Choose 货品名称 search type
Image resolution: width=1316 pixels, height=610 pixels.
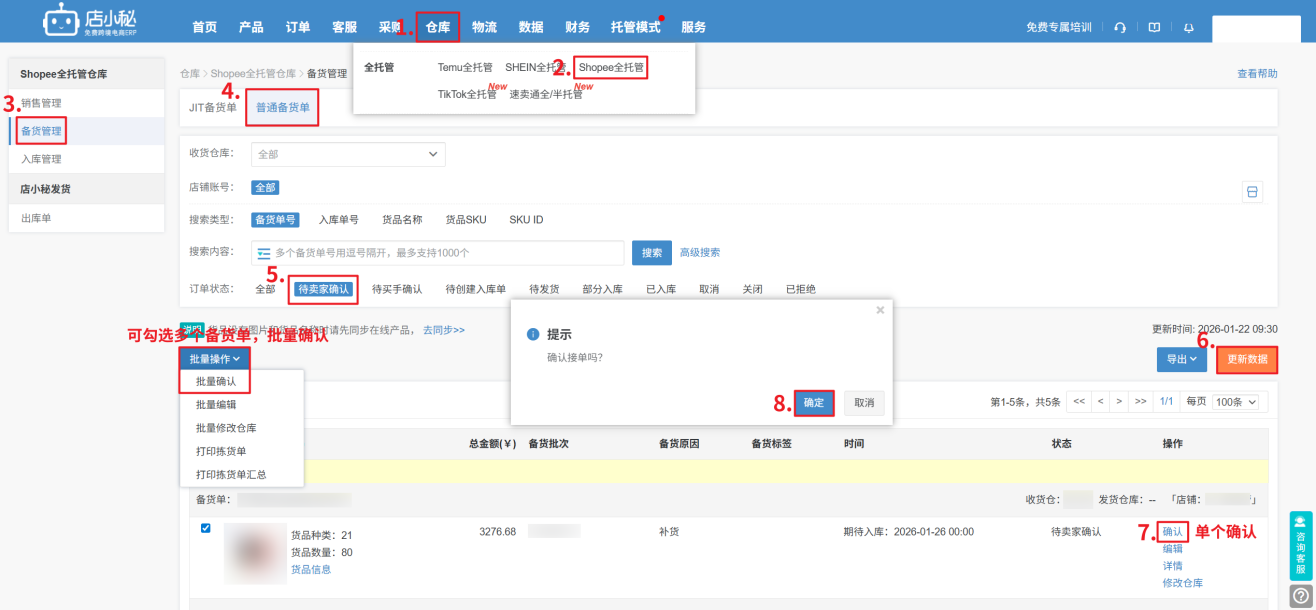click(x=402, y=220)
